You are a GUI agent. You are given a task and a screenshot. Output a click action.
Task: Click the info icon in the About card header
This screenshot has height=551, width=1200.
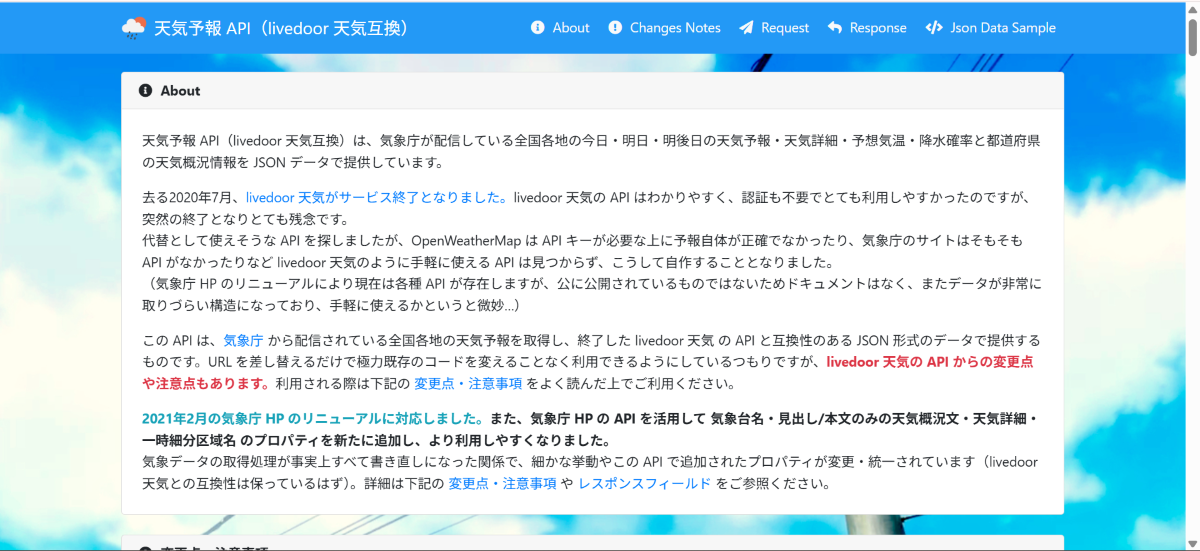click(x=145, y=91)
